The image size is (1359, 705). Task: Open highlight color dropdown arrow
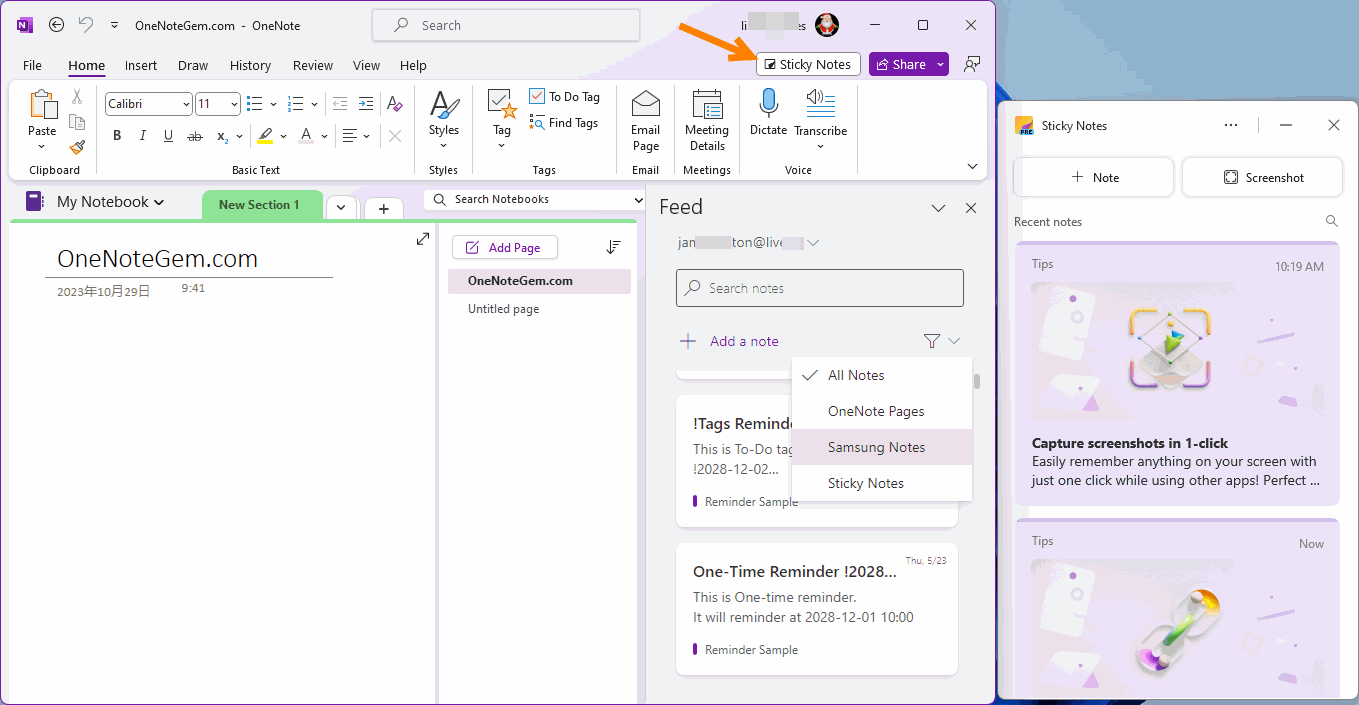(x=283, y=136)
